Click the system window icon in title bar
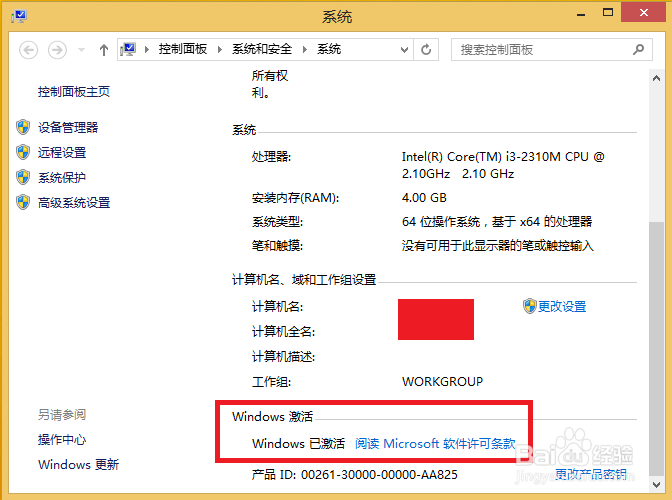This screenshot has width=672, height=500. click(x=19, y=17)
